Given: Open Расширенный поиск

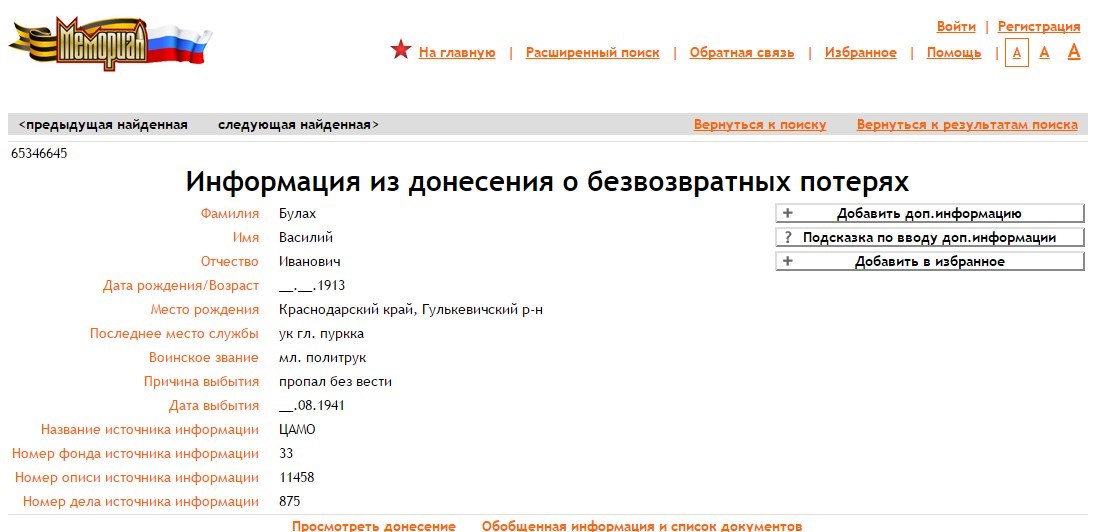Looking at the screenshot, I should [x=592, y=52].
